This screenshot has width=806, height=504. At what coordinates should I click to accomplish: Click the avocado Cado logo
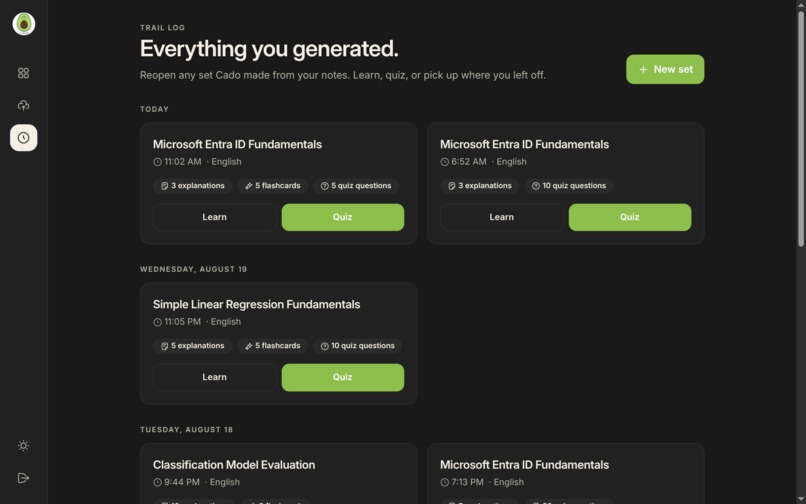tap(24, 24)
